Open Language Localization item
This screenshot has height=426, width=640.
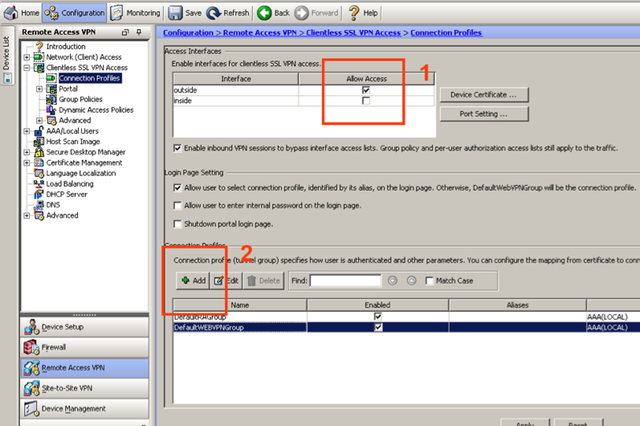tap(81, 173)
